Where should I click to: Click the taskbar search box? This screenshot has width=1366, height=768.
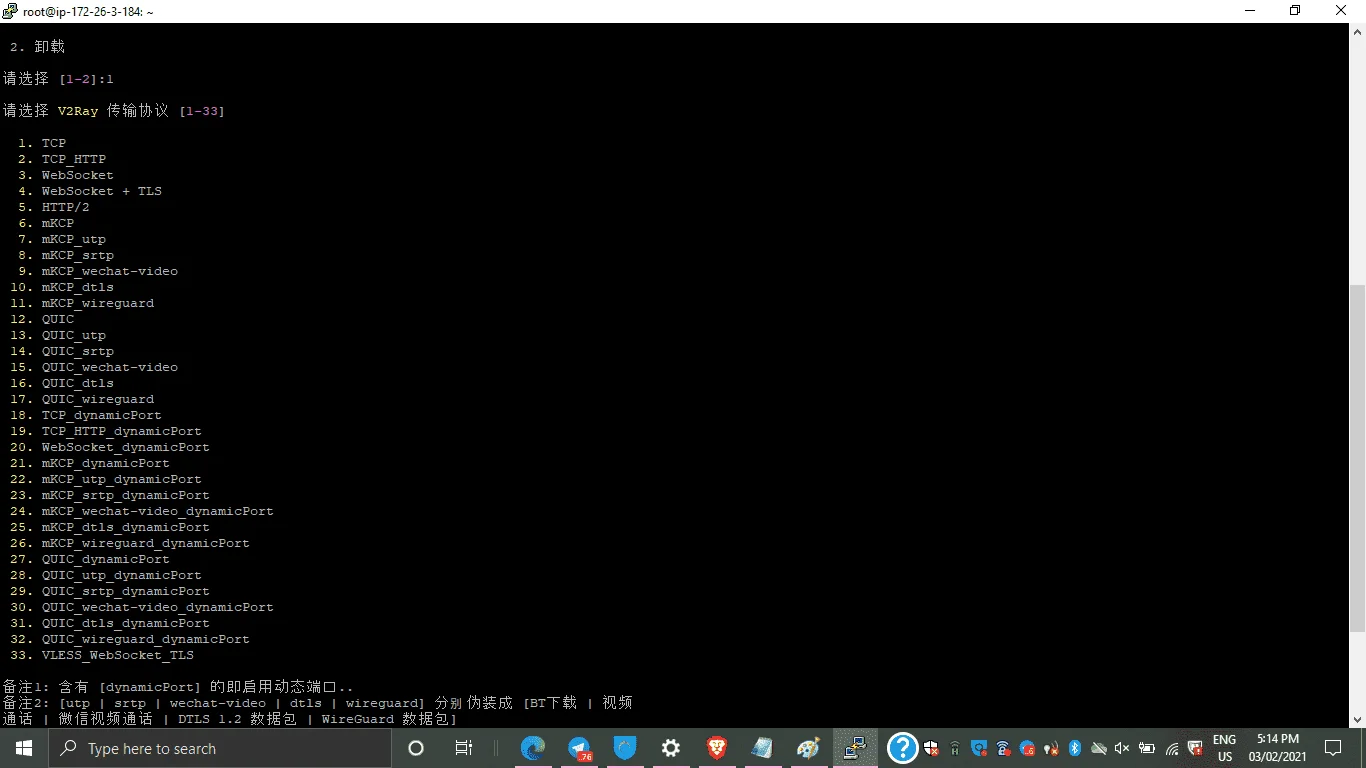click(x=220, y=748)
